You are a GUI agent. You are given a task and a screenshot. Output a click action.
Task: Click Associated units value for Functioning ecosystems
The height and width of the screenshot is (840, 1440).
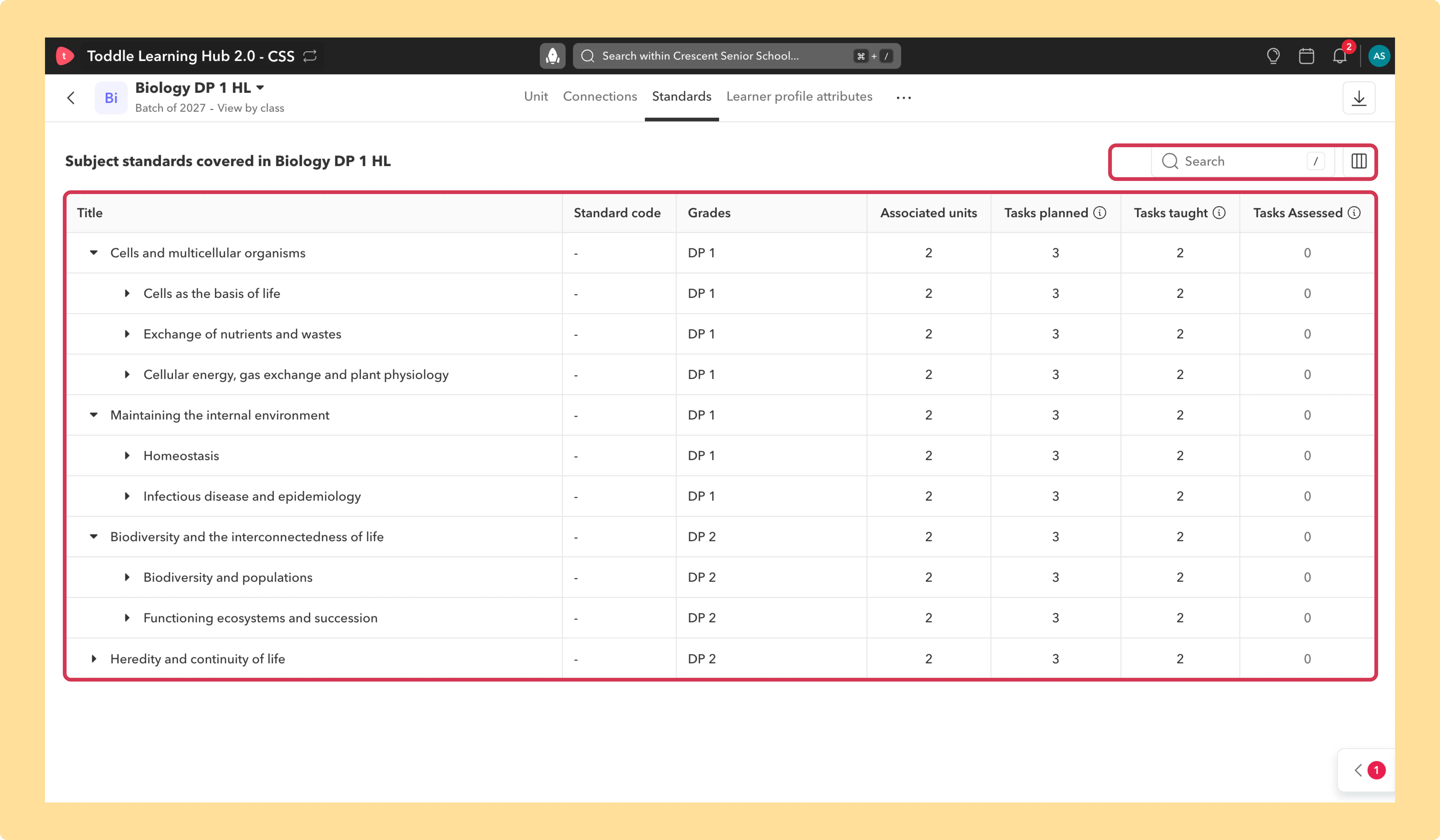929,618
